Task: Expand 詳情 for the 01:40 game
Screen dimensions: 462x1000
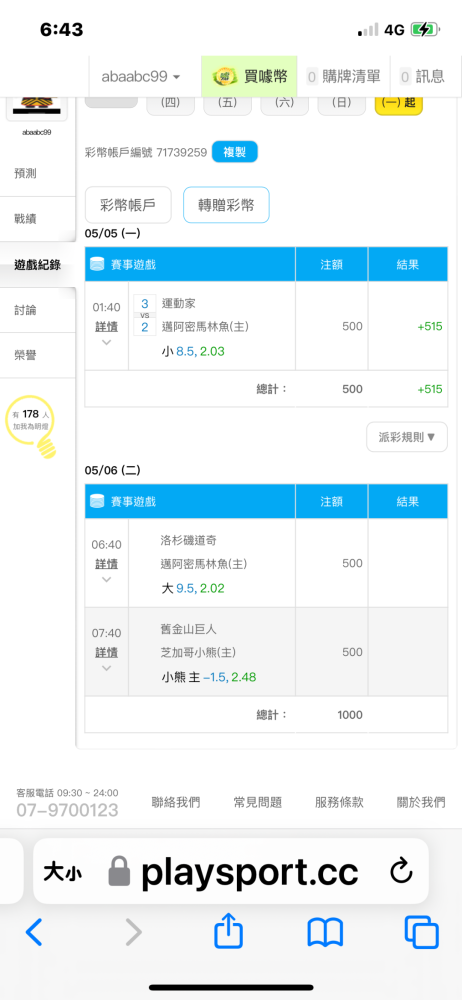Action: pyautogui.click(x=107, y=333)
